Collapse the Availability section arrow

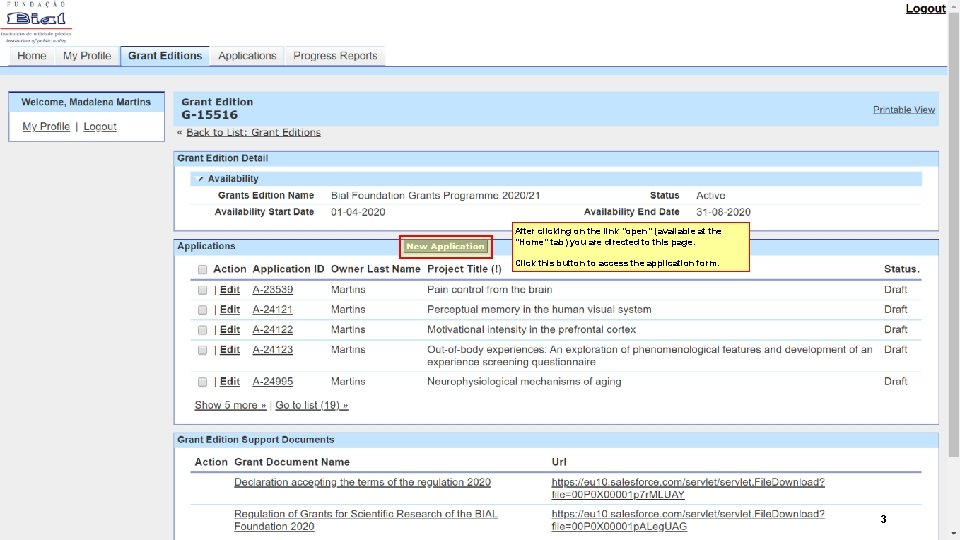(200, 179)
